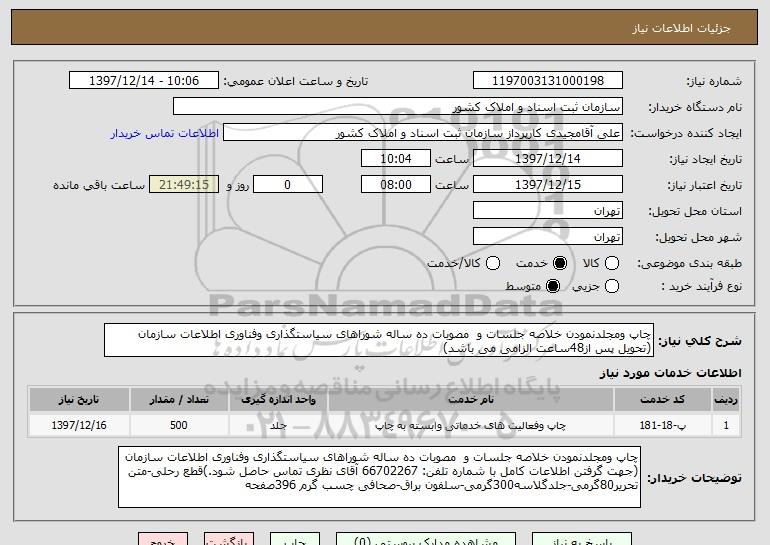This screenshot has height=545, width=770.
Task: Click service name cell چاپ وفعالیت های خدماتی
Action: (471, 425)
